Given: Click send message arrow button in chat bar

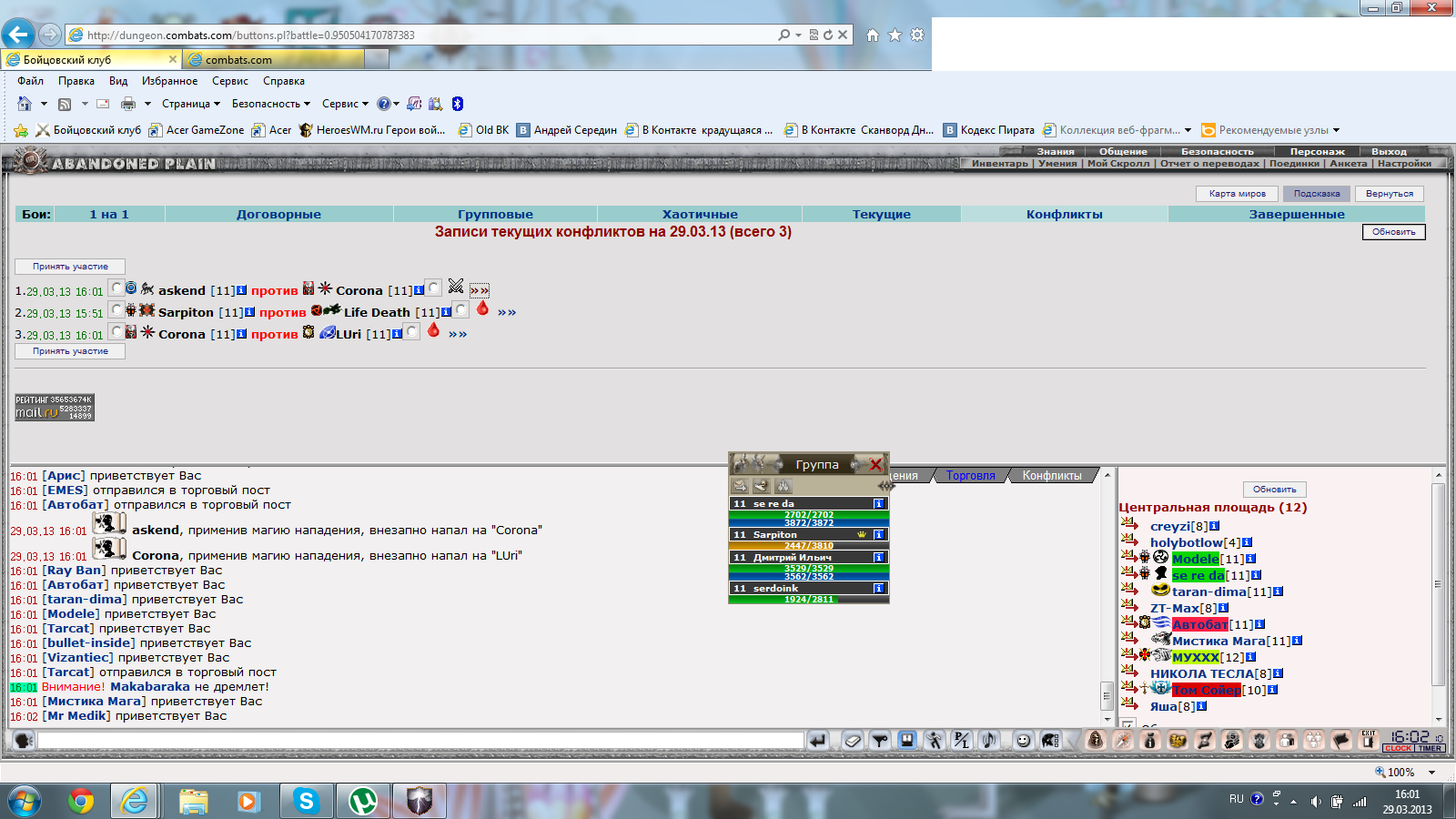Looking at the screenshot, I should (818, 741).
